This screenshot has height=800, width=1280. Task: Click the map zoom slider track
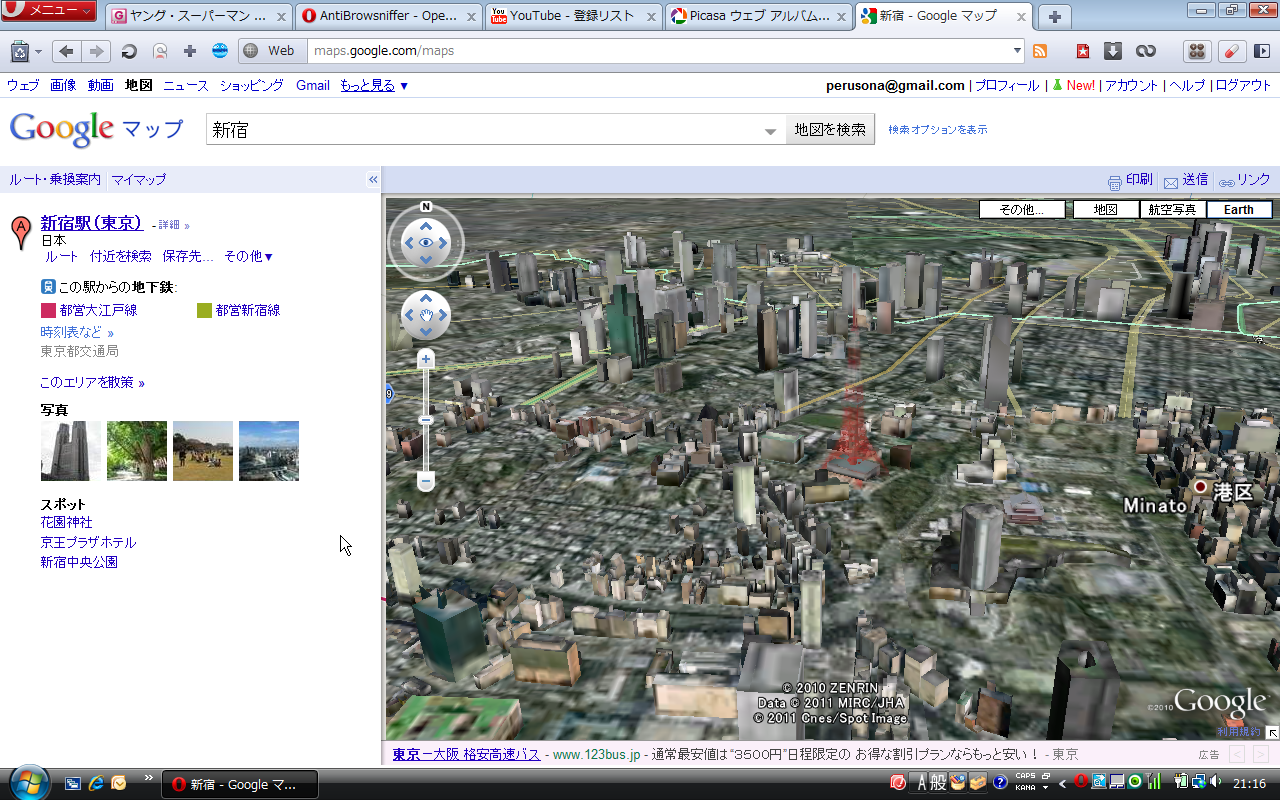click(x=426, y=420)
